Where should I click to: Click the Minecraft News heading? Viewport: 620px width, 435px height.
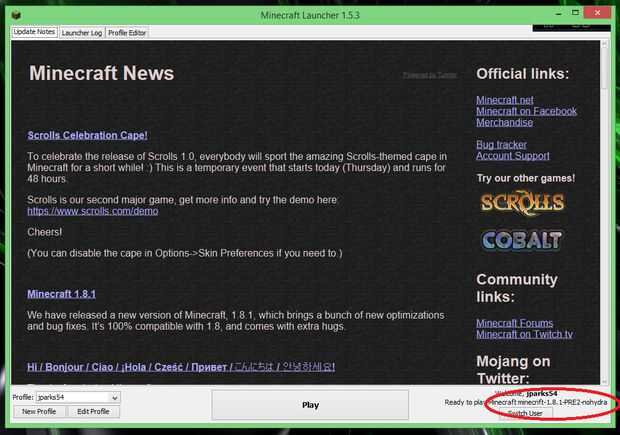(102, 74)
